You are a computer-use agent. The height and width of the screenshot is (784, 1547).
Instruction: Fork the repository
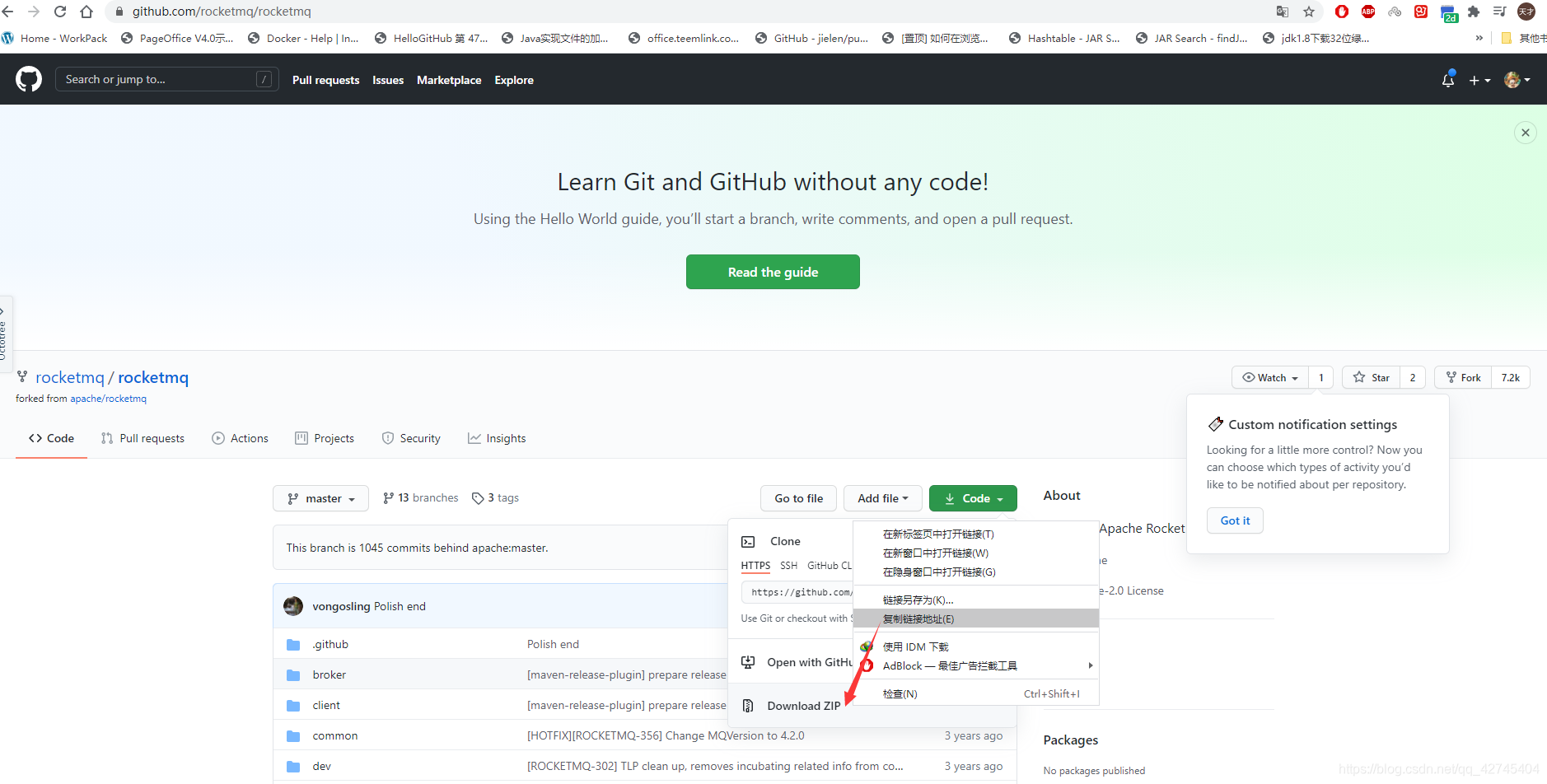click(x=1463, y=377)
